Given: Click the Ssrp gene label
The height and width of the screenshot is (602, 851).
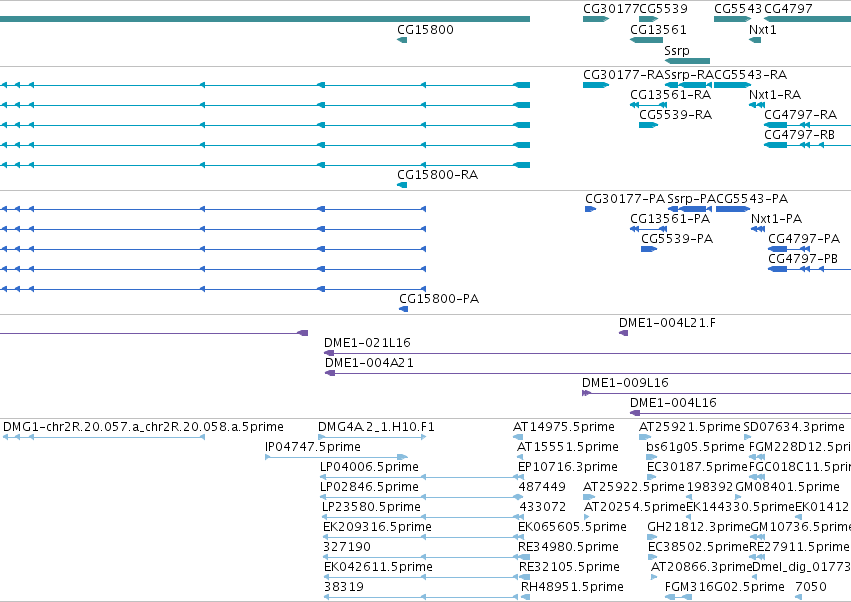Looking at the screenshot, I should [x=677, y=50].
